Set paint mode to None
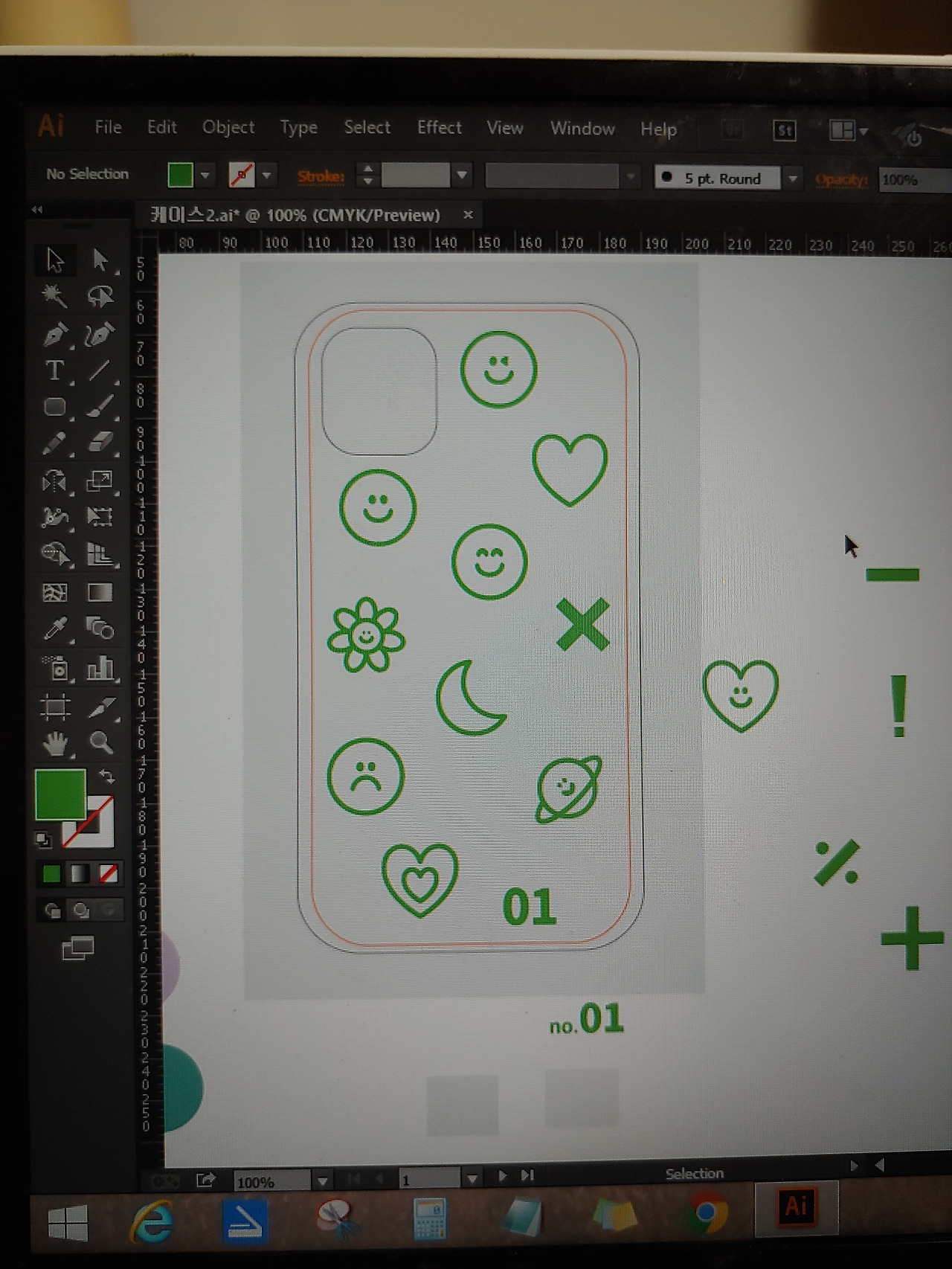This screenshot has width=952, height=1269. pos(109,873)
